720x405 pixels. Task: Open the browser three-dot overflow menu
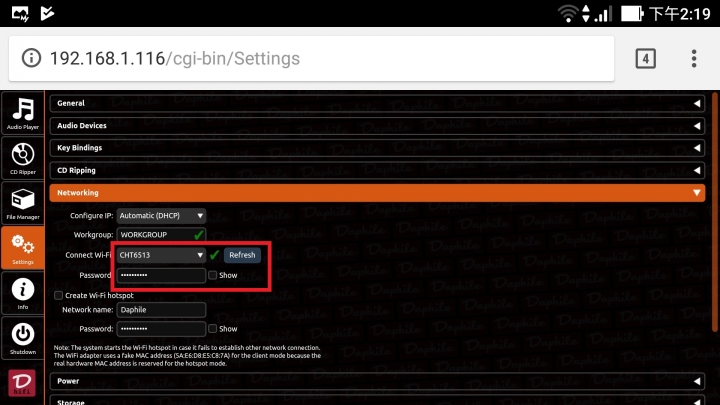[x=694, y=58]
